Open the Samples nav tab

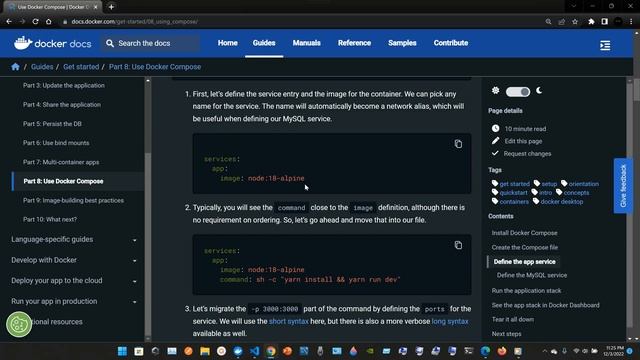click(402, 43)
